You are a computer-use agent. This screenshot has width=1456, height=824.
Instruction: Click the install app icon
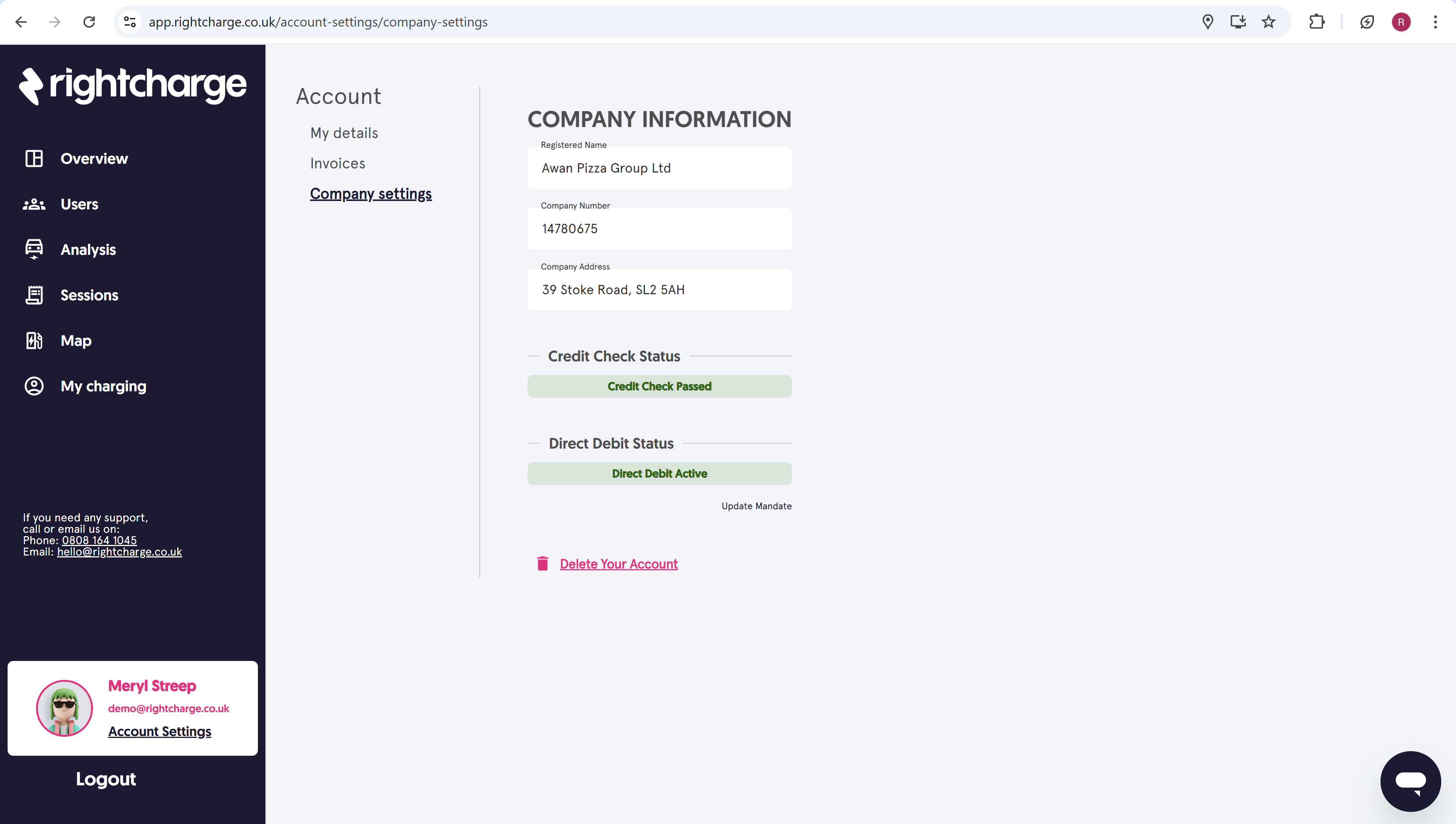click(x=1238, y=22)
